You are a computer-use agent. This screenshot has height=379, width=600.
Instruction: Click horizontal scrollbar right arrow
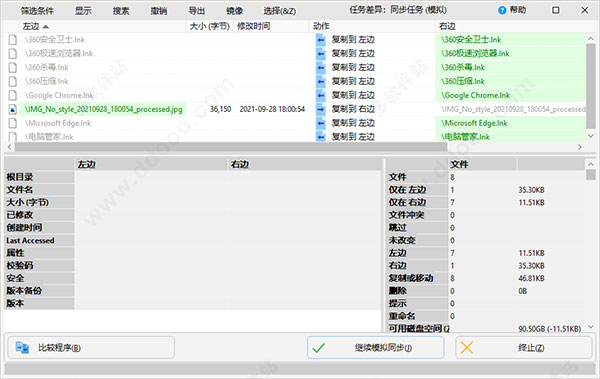(x=580, y=147)
